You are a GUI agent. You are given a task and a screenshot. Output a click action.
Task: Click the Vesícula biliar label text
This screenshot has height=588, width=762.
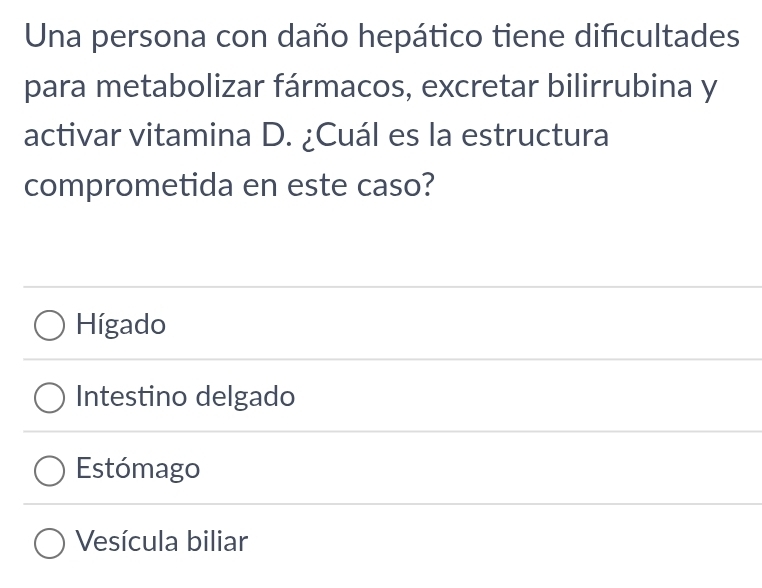pos(162,542)
